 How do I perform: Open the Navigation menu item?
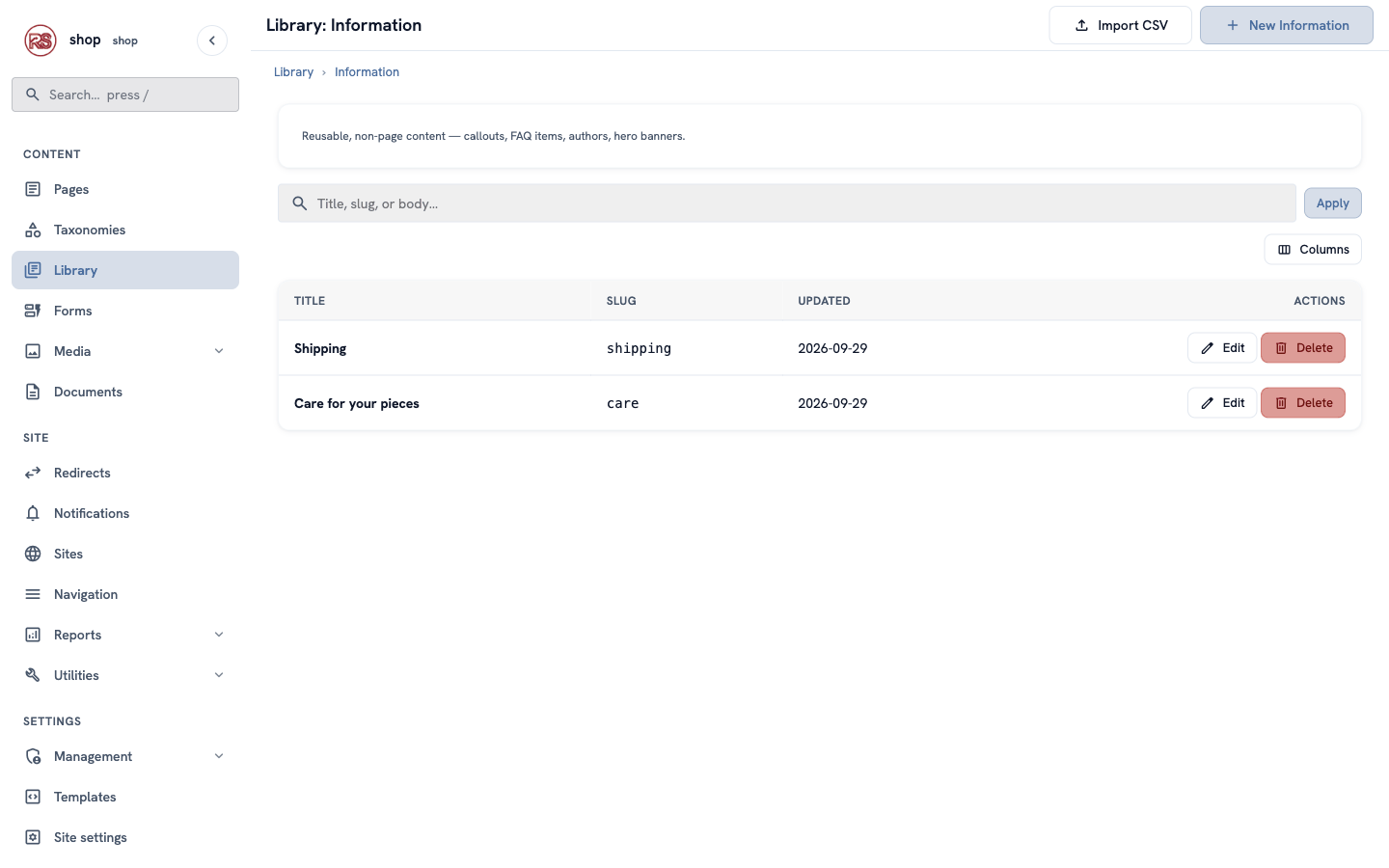point(125,594)
